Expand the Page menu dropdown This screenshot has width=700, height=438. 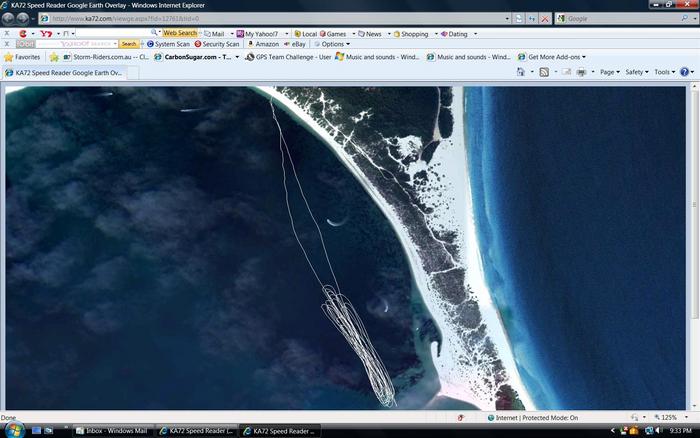pos(609,72)
